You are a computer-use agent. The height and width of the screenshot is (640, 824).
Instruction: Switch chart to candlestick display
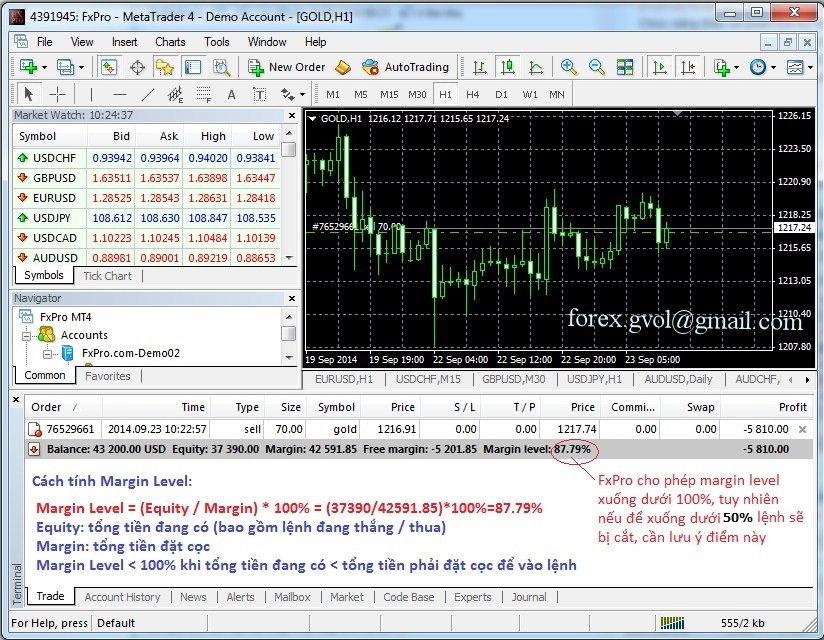pyautogui.click(x=508, y=67)
